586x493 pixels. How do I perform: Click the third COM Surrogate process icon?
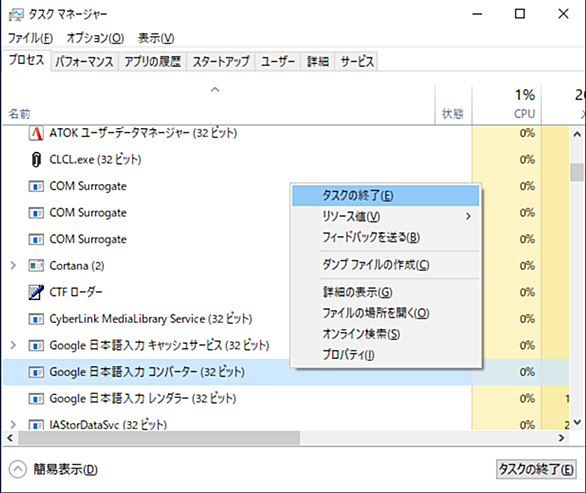pos(36,239)
